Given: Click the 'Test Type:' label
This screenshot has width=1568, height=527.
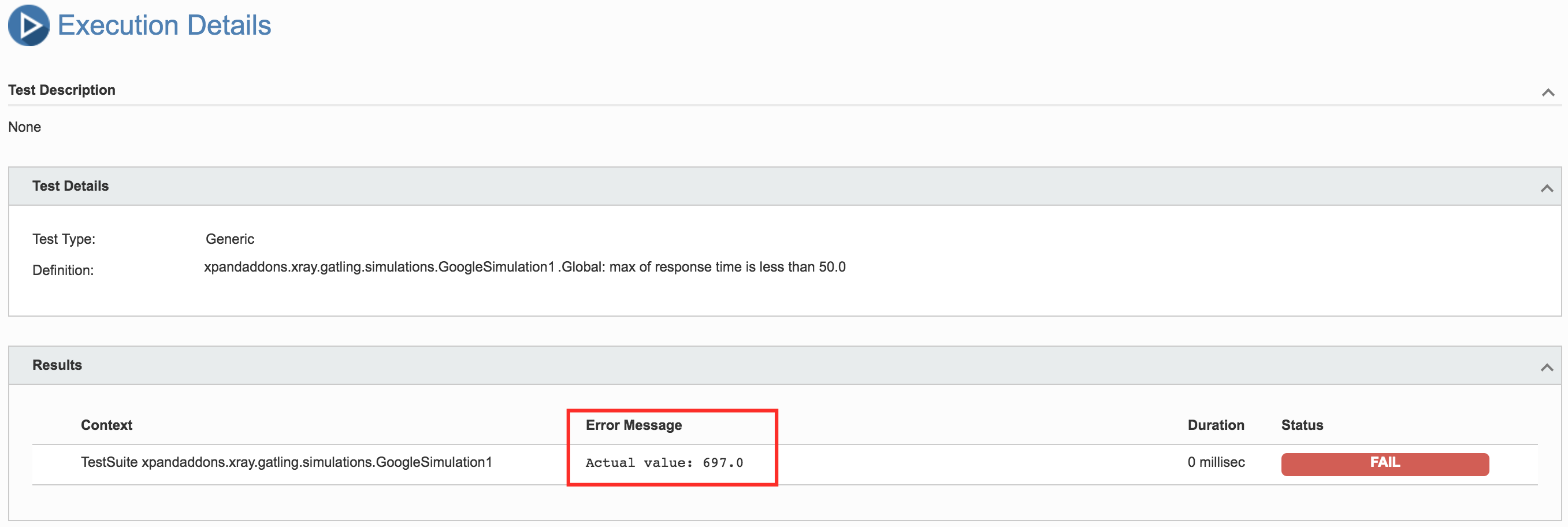Looking at the screenshot, I should [64, 239].
